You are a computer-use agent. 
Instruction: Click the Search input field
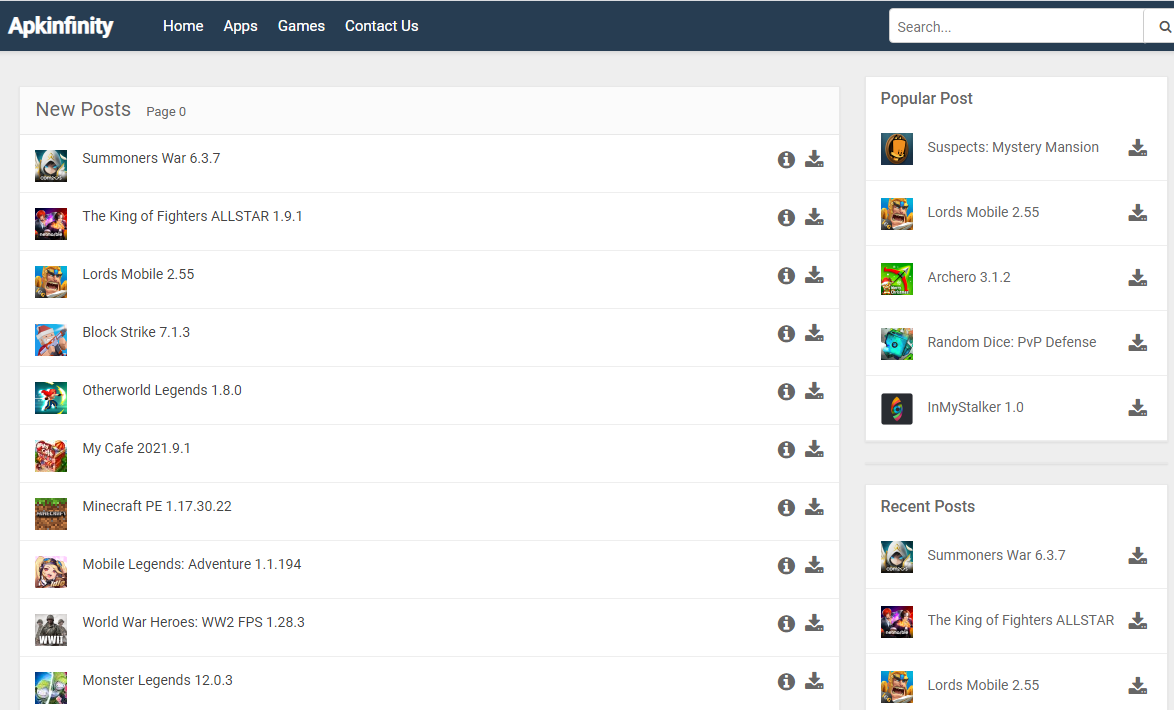[x=1015, y=27]
